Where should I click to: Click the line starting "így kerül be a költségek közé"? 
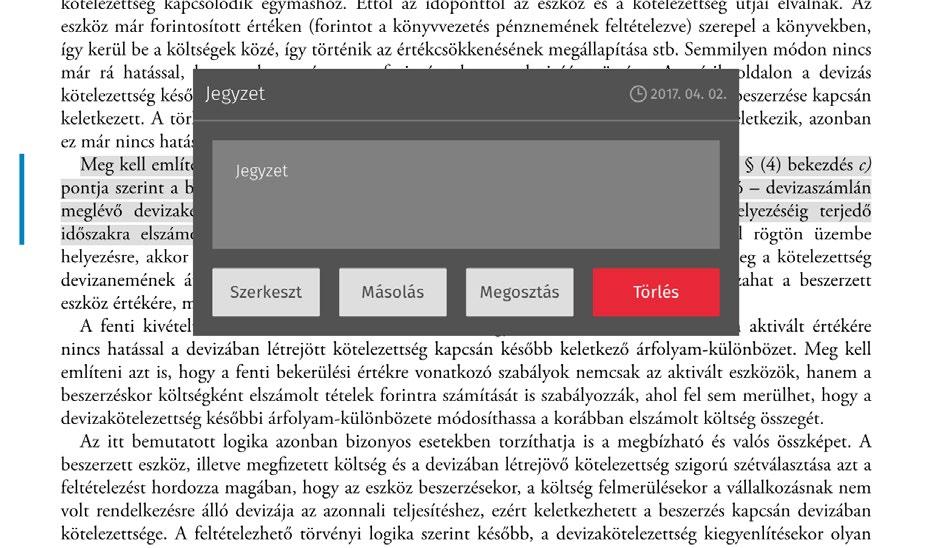coord(466,50)
